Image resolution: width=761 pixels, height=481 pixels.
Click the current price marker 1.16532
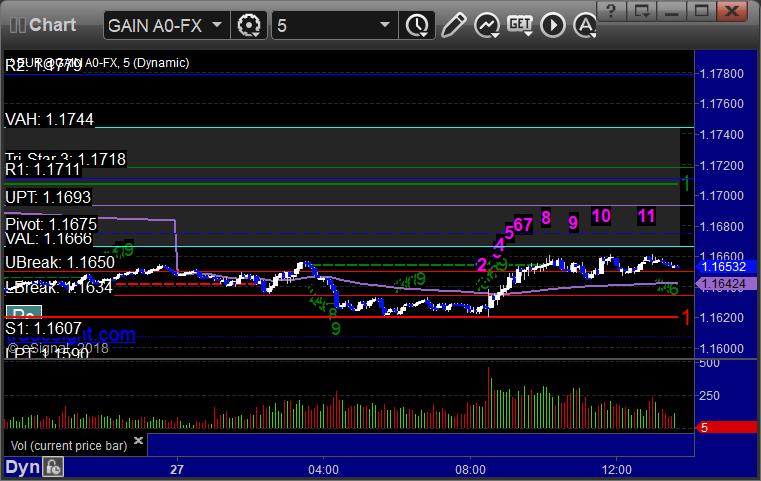pyautogui.click(x=726, y=266)
